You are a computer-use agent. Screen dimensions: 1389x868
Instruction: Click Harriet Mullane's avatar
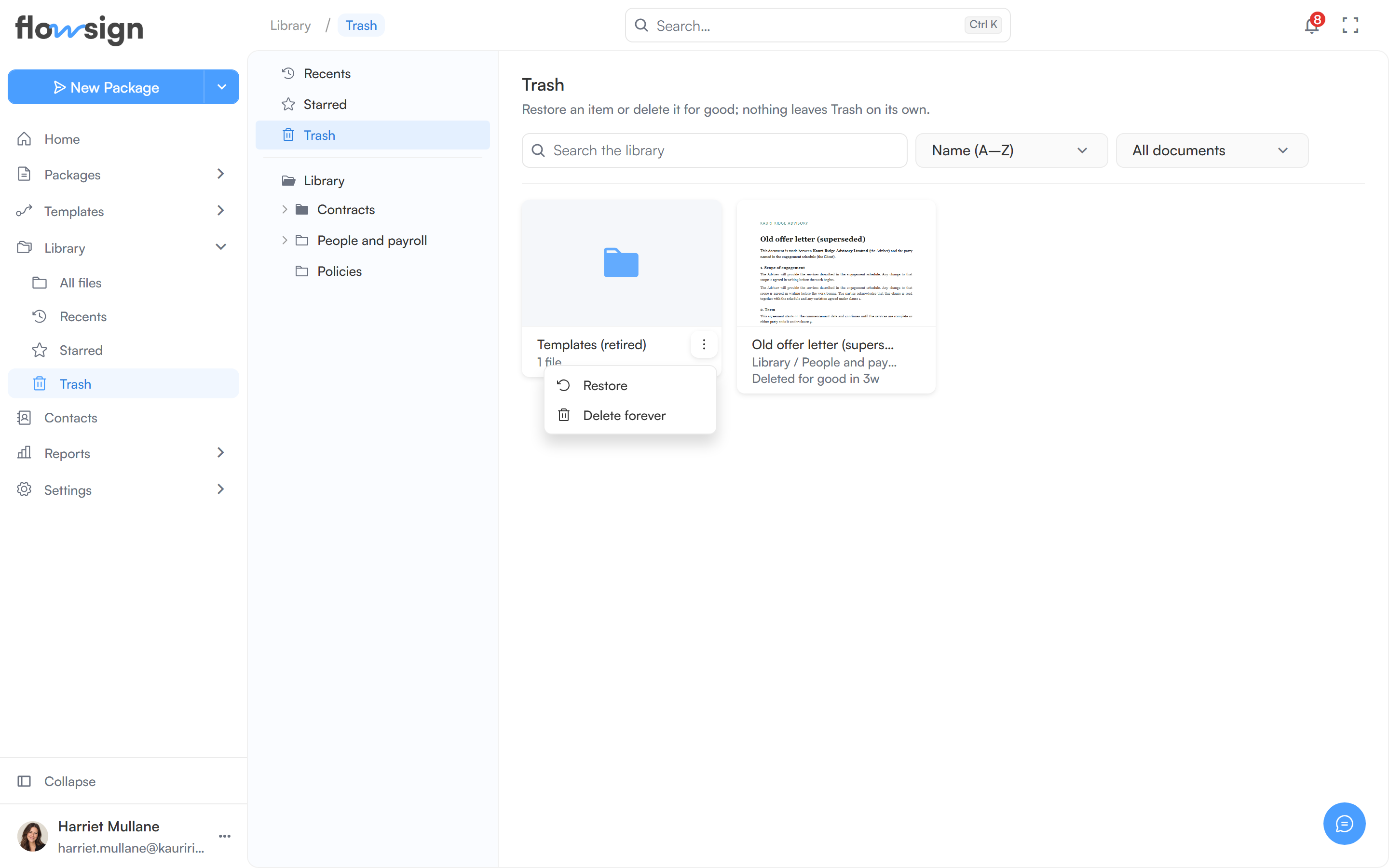33,836
